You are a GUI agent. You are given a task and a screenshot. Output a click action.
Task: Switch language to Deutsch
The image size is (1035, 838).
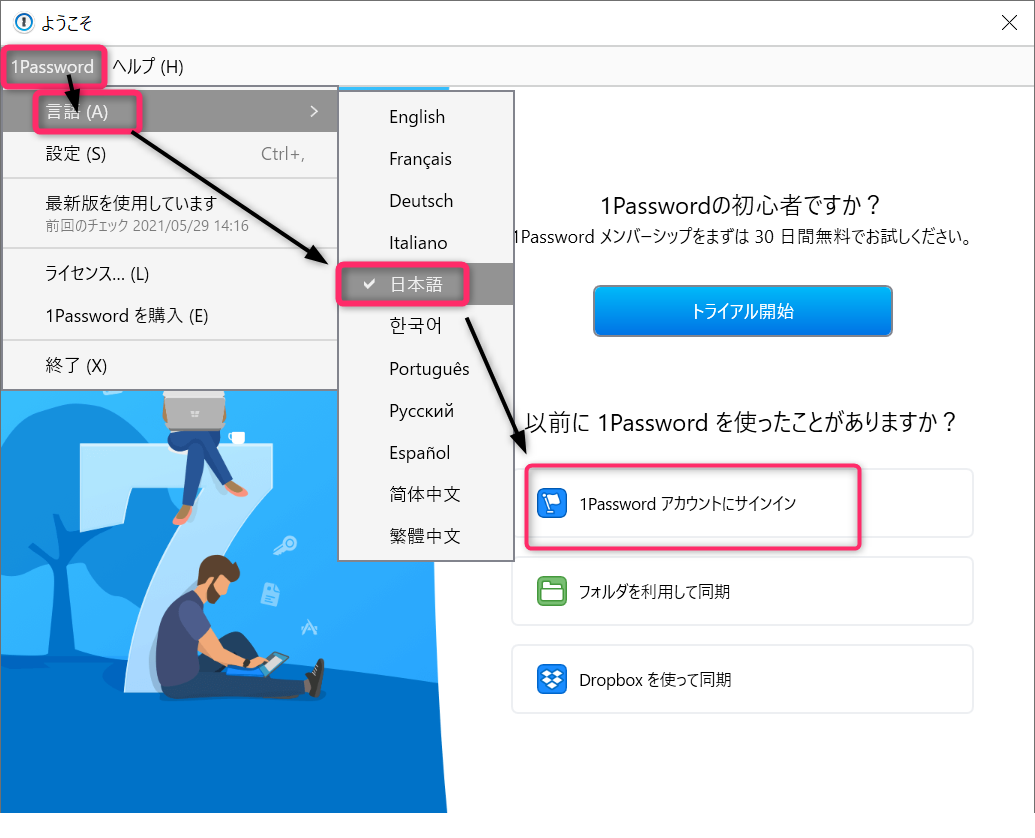426,201
